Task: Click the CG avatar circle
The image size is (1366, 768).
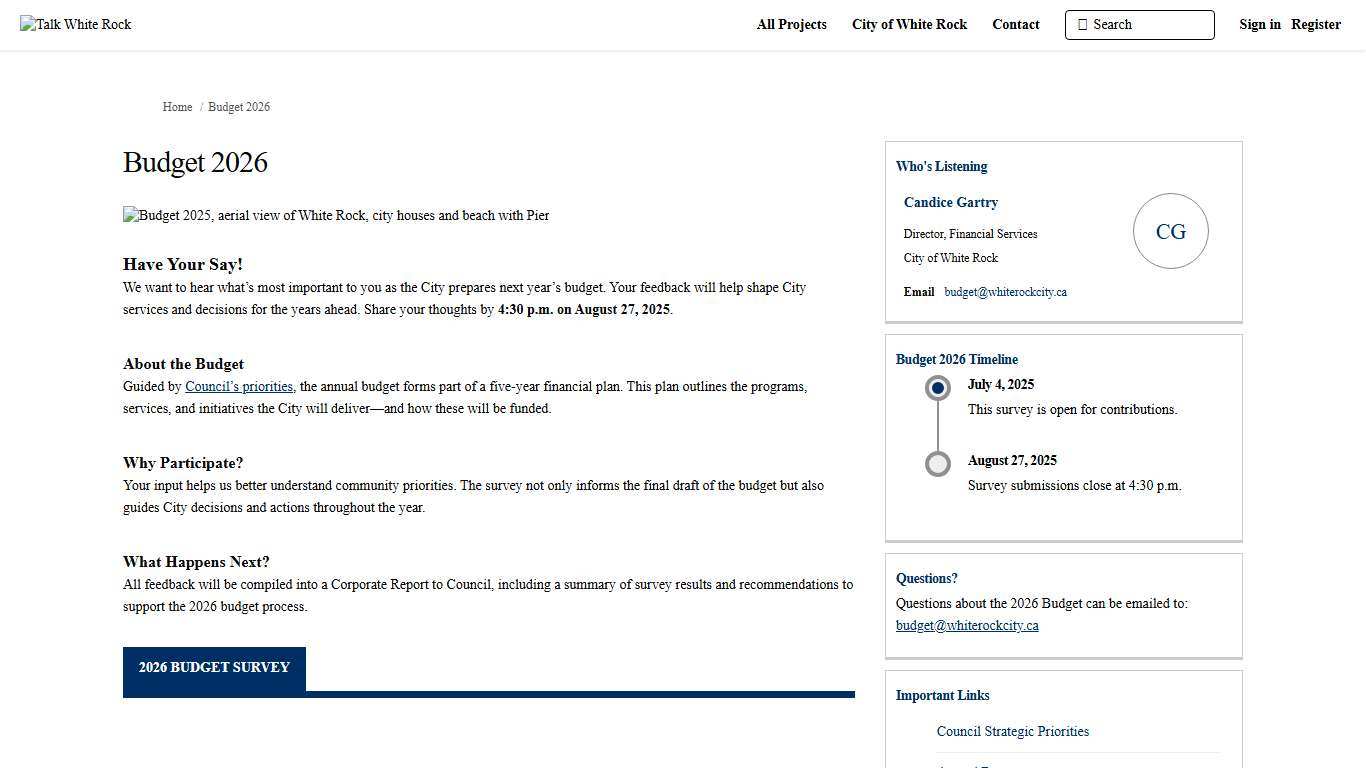Action: 1170,232
